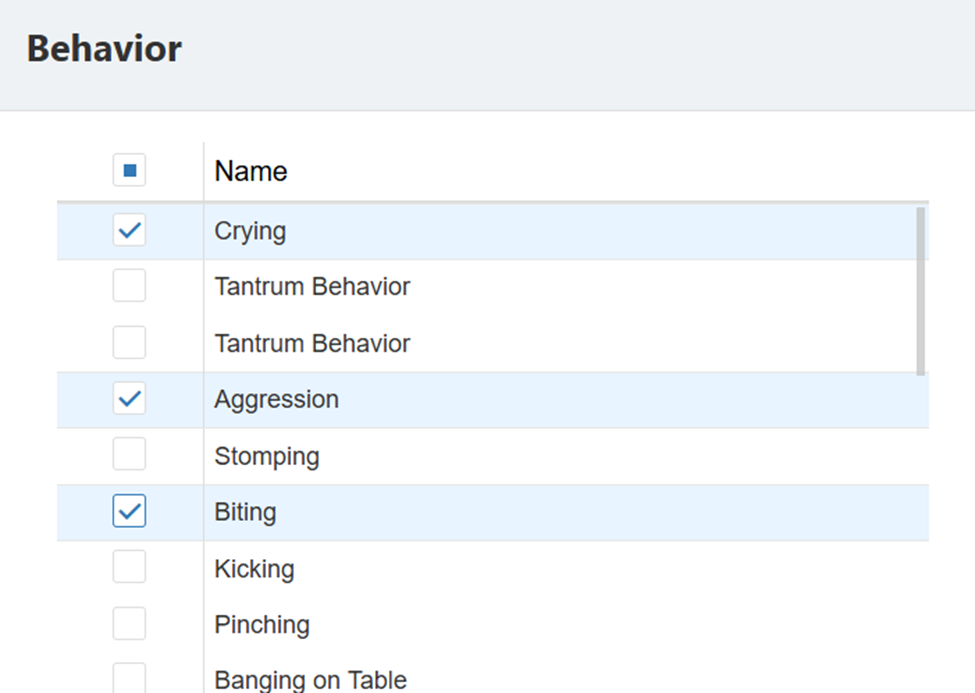Select the Pinching row text
Image resolution: width=975 pixels, height=693 pixels.
point(262,625)
